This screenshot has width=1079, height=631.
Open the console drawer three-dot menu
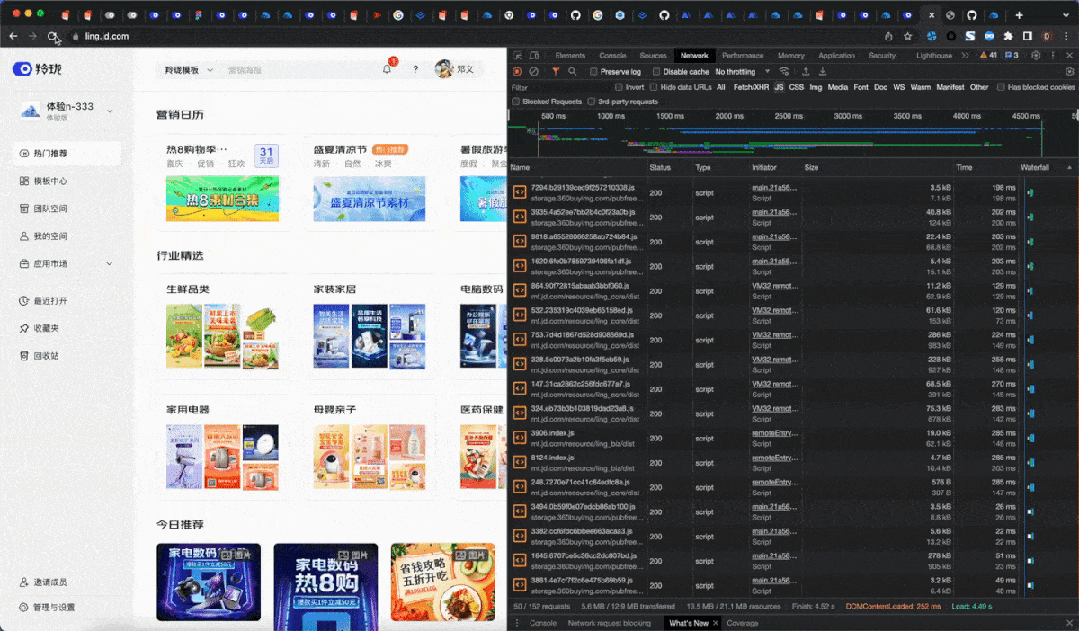click(x=517, y=623)
